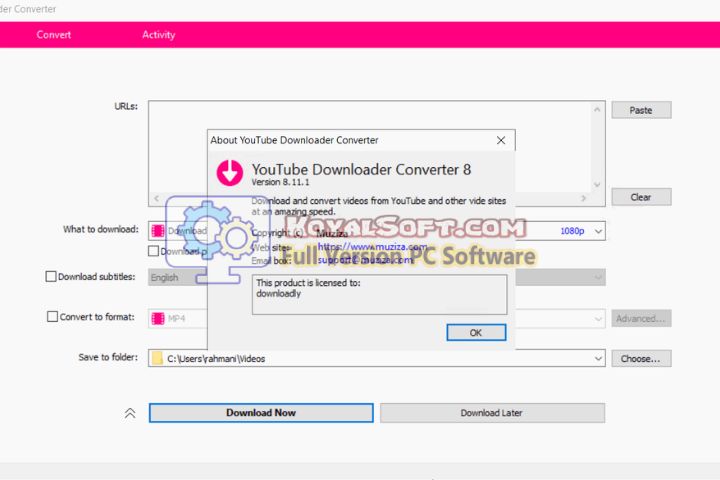Collapse options with double chevron icon
720x480 pixels.
click(130, 413)
